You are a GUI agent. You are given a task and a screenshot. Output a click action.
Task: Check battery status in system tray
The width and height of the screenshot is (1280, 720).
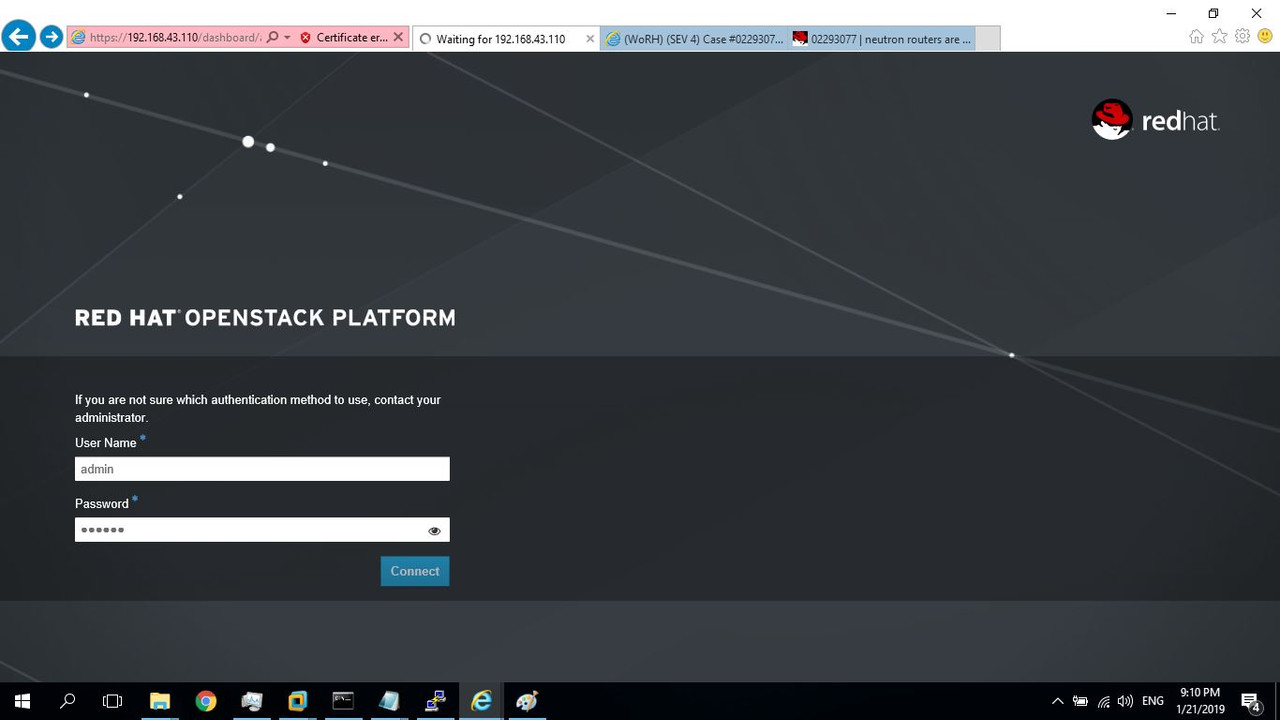pyautogui.click(x=1080, y=701)
